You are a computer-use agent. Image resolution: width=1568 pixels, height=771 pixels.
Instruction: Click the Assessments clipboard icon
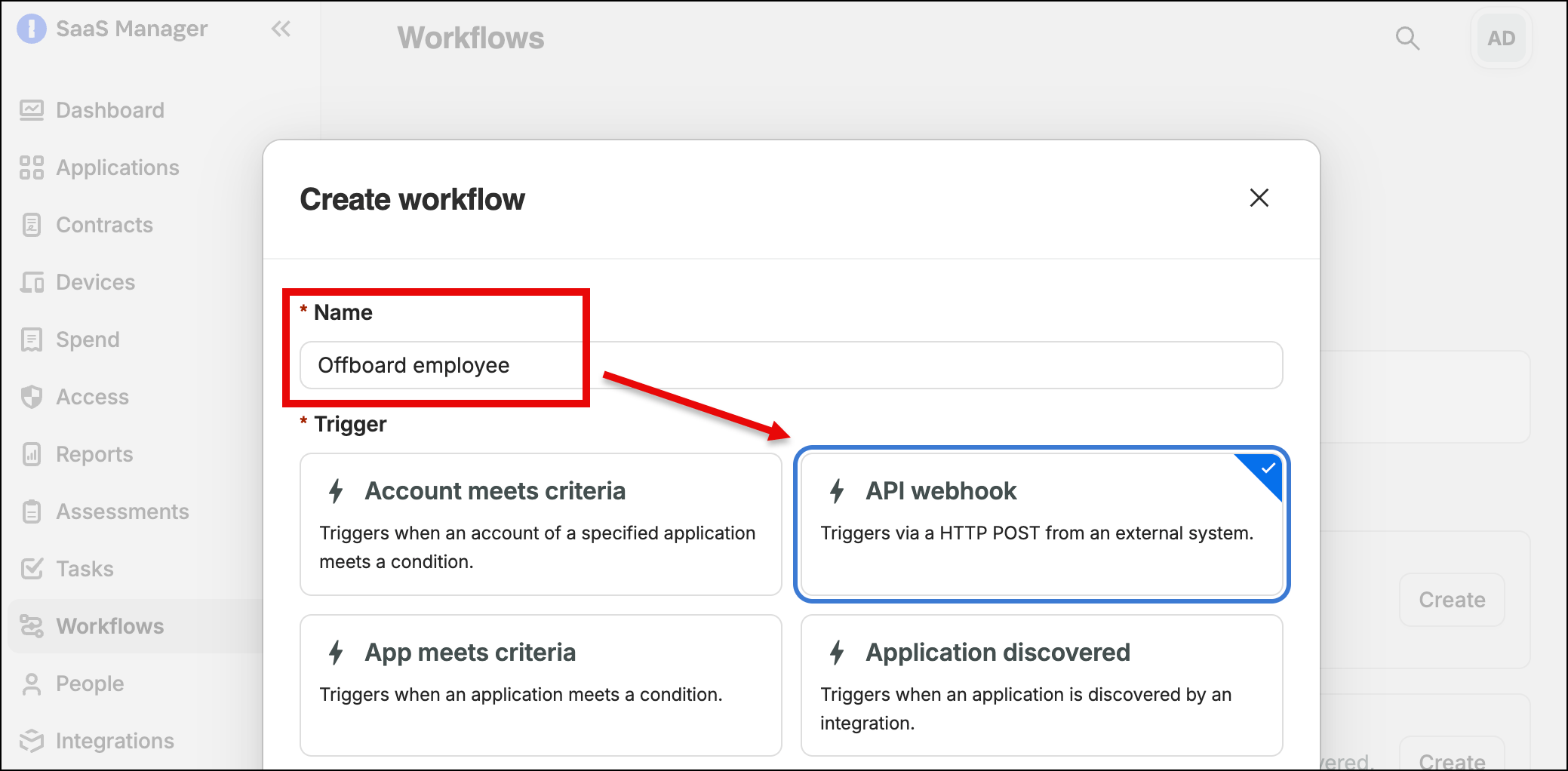(x=32, y=511)
